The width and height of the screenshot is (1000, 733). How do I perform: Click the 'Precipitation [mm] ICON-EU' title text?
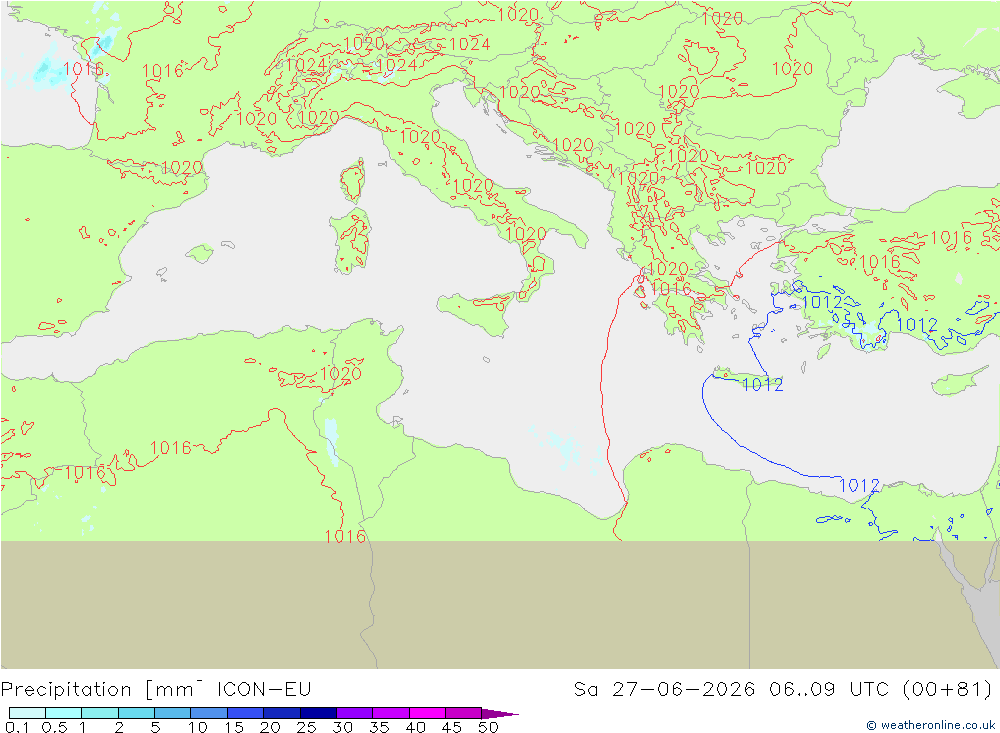[156, 690]
